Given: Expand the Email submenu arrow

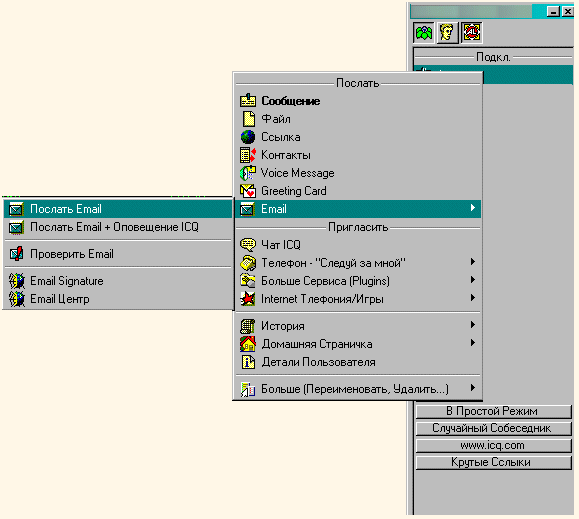Looking at the screenshot, I should coord(473,208).
